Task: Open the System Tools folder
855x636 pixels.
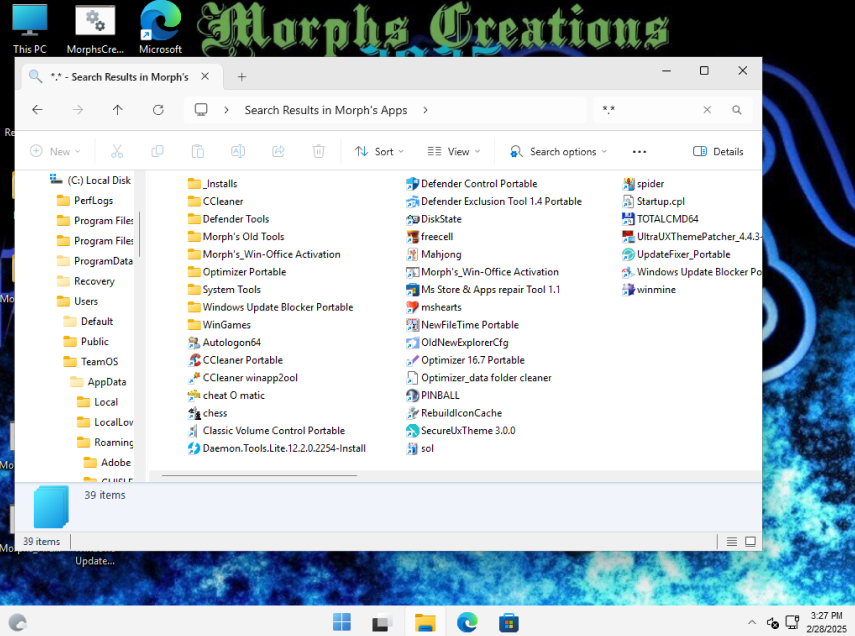Action: (225, 290)
